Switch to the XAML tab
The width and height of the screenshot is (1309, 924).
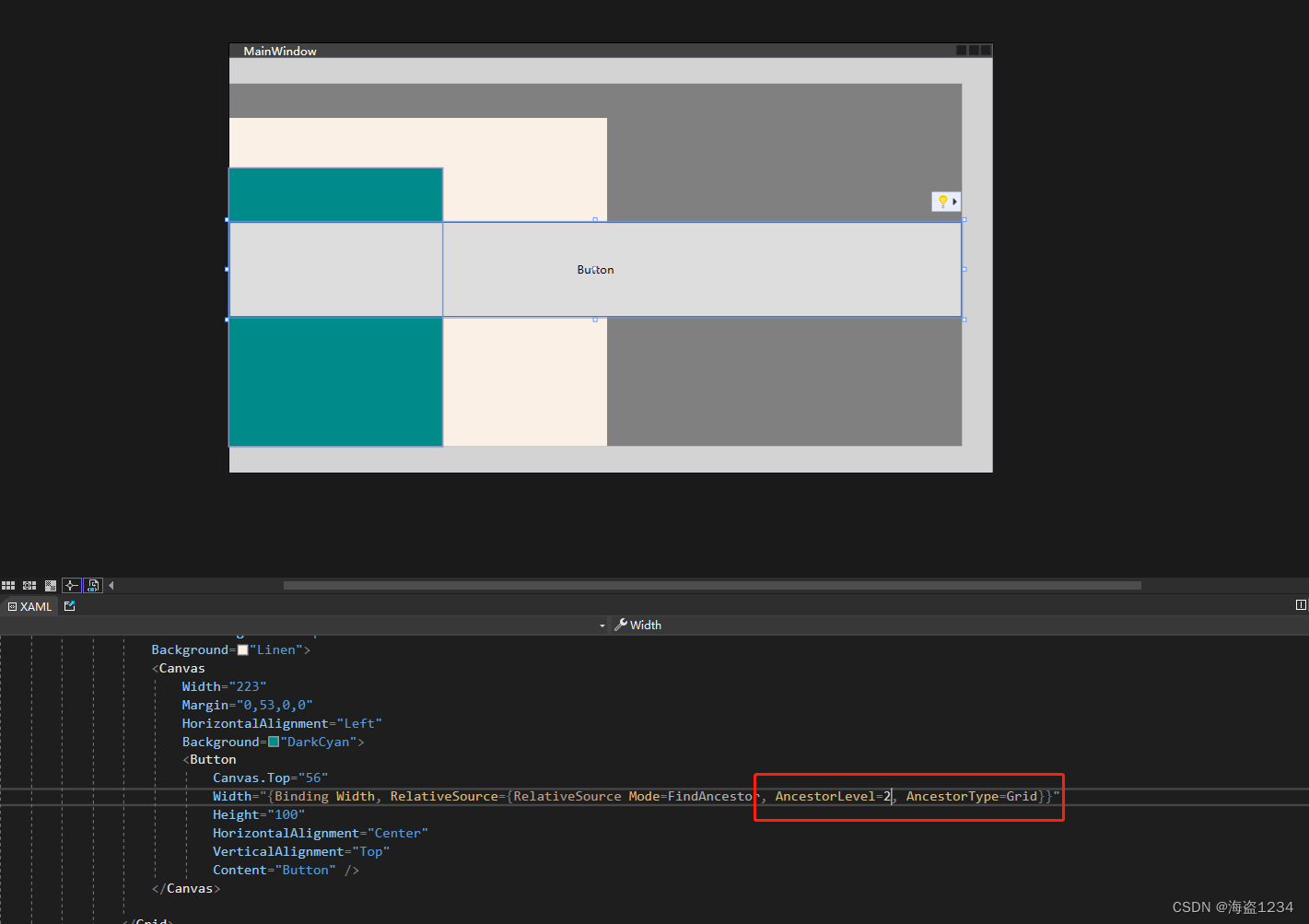pos(30,606)
